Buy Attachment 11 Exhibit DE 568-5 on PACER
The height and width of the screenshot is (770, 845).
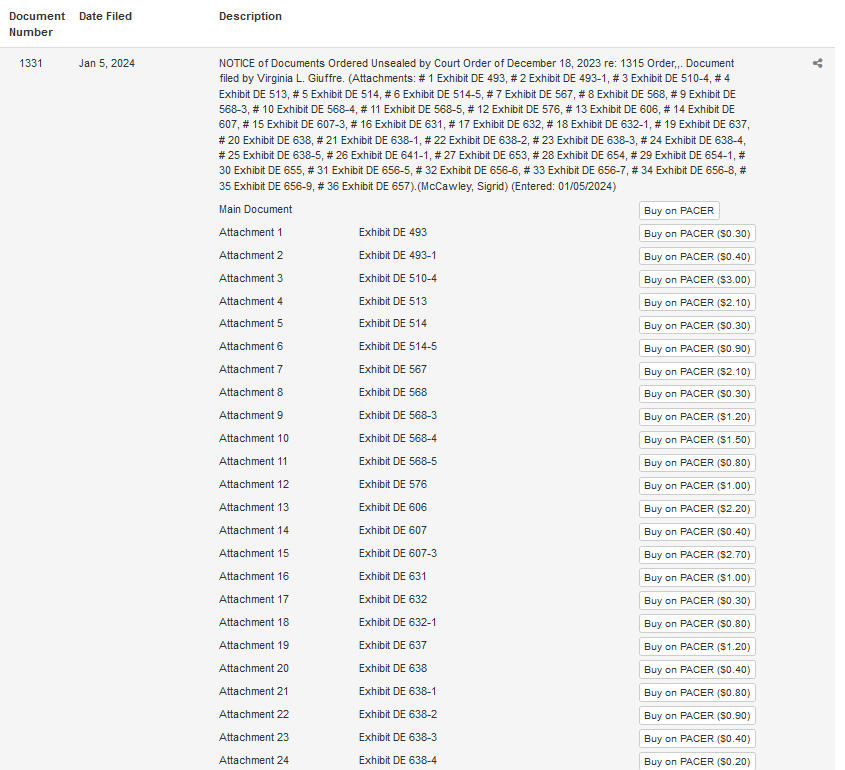pos(697,463)
